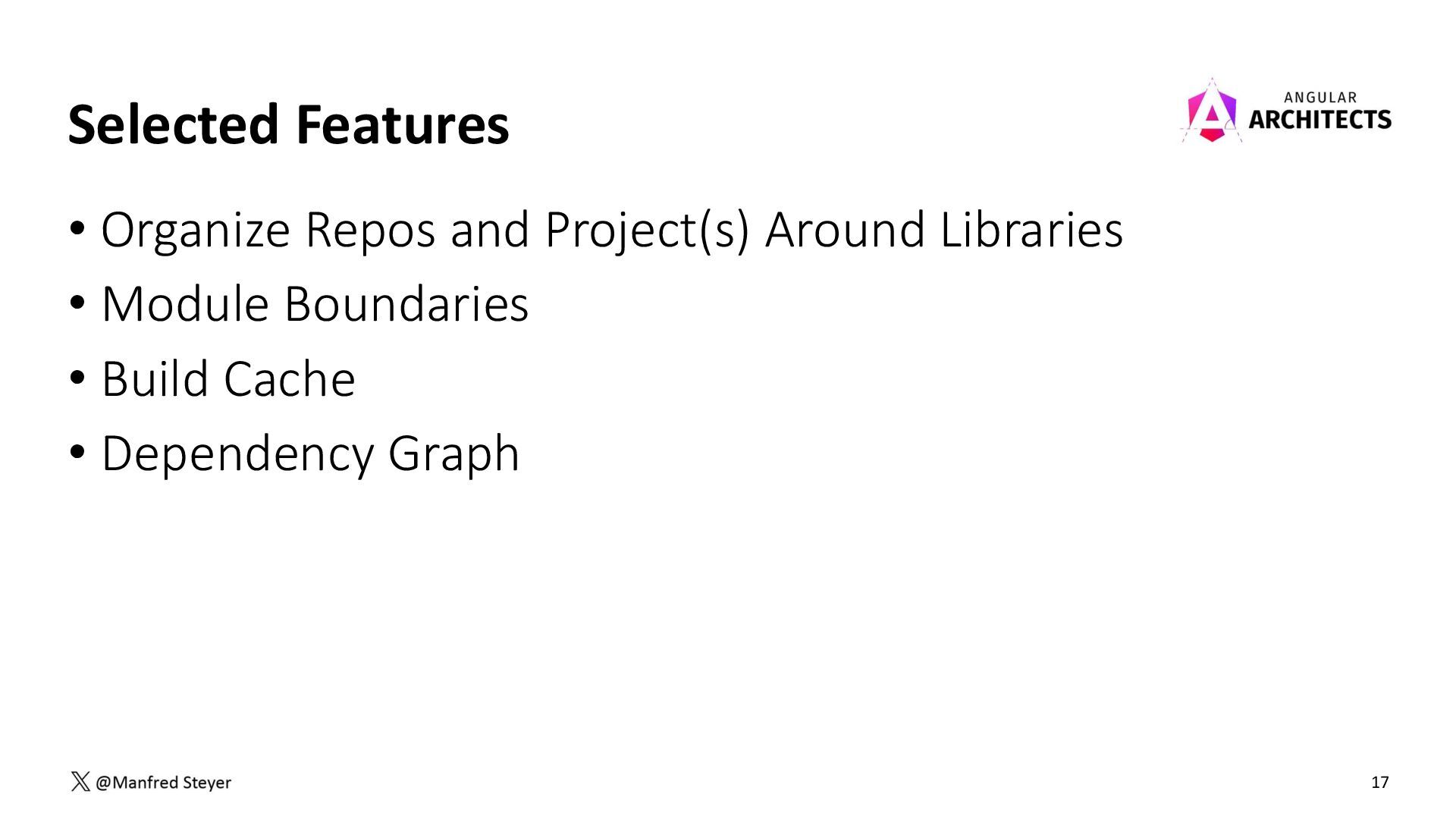Click the bold ARCHITECTS logo text
1456x819 pixels.
(1319, 120)
